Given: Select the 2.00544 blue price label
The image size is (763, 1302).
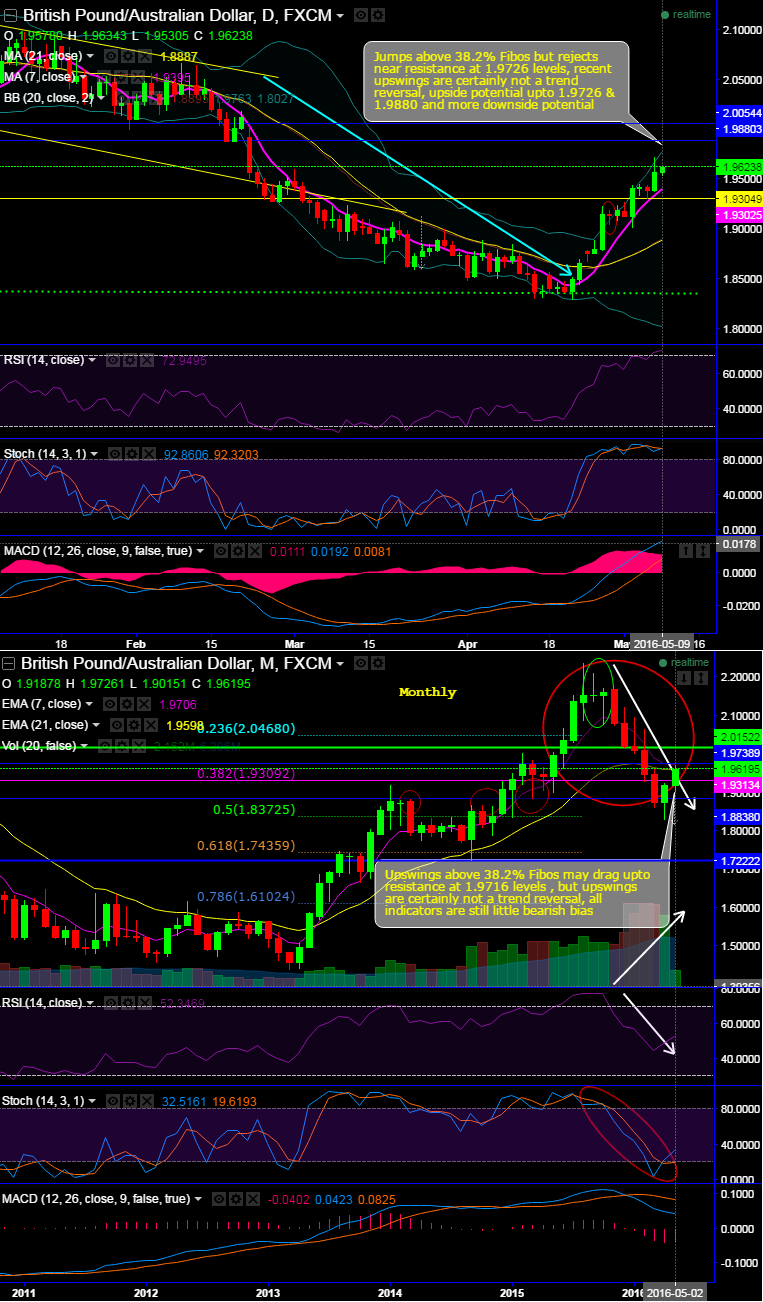Looking at the screenshot, I should [741, 113].
